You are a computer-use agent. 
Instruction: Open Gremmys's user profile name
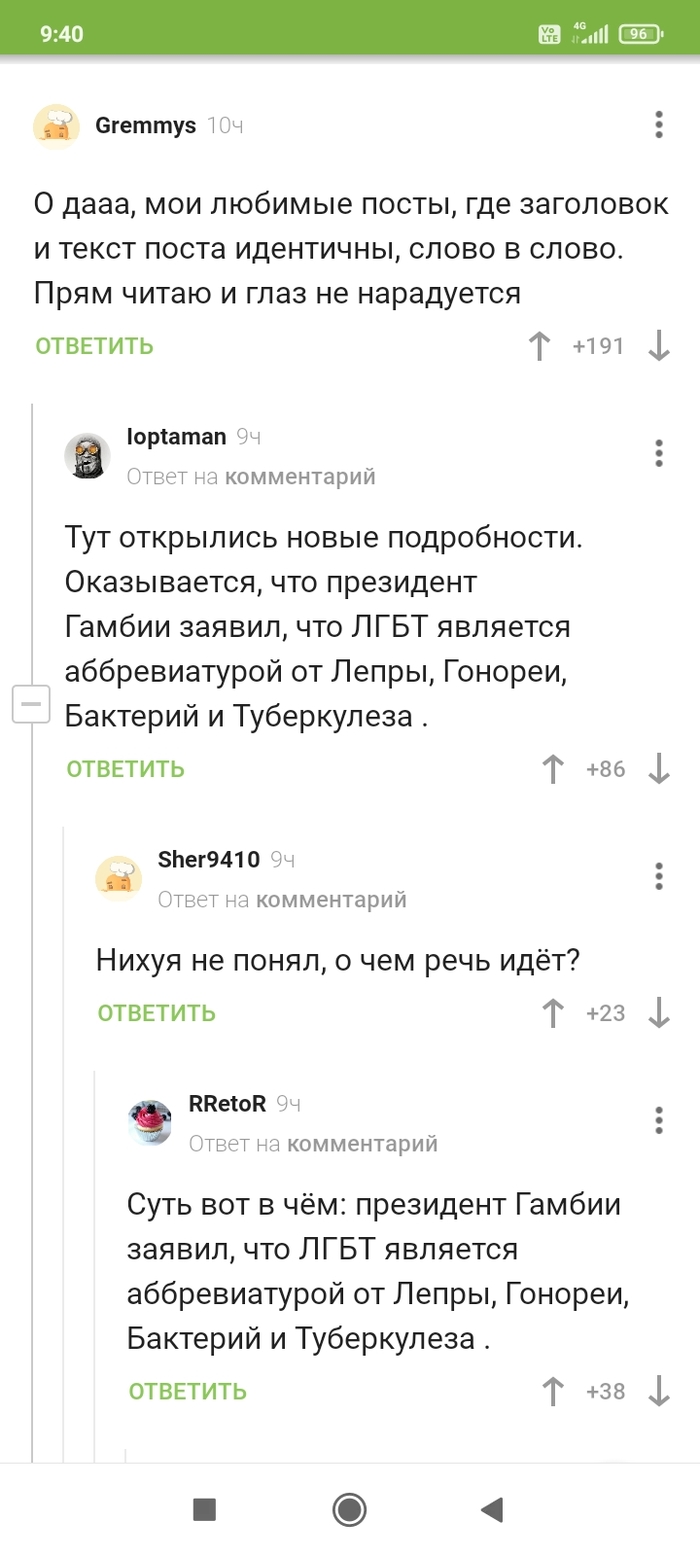[x=145, y=125]
